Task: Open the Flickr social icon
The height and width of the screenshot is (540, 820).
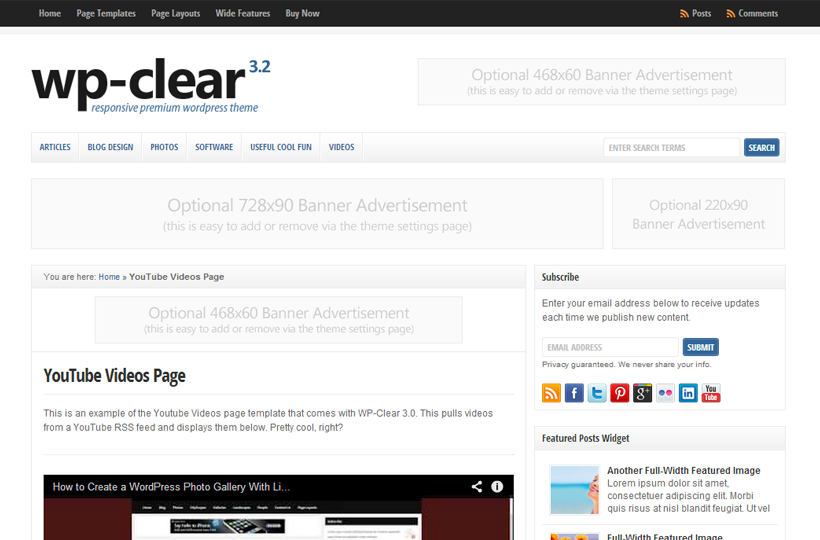Action: (x=665, y=393)
